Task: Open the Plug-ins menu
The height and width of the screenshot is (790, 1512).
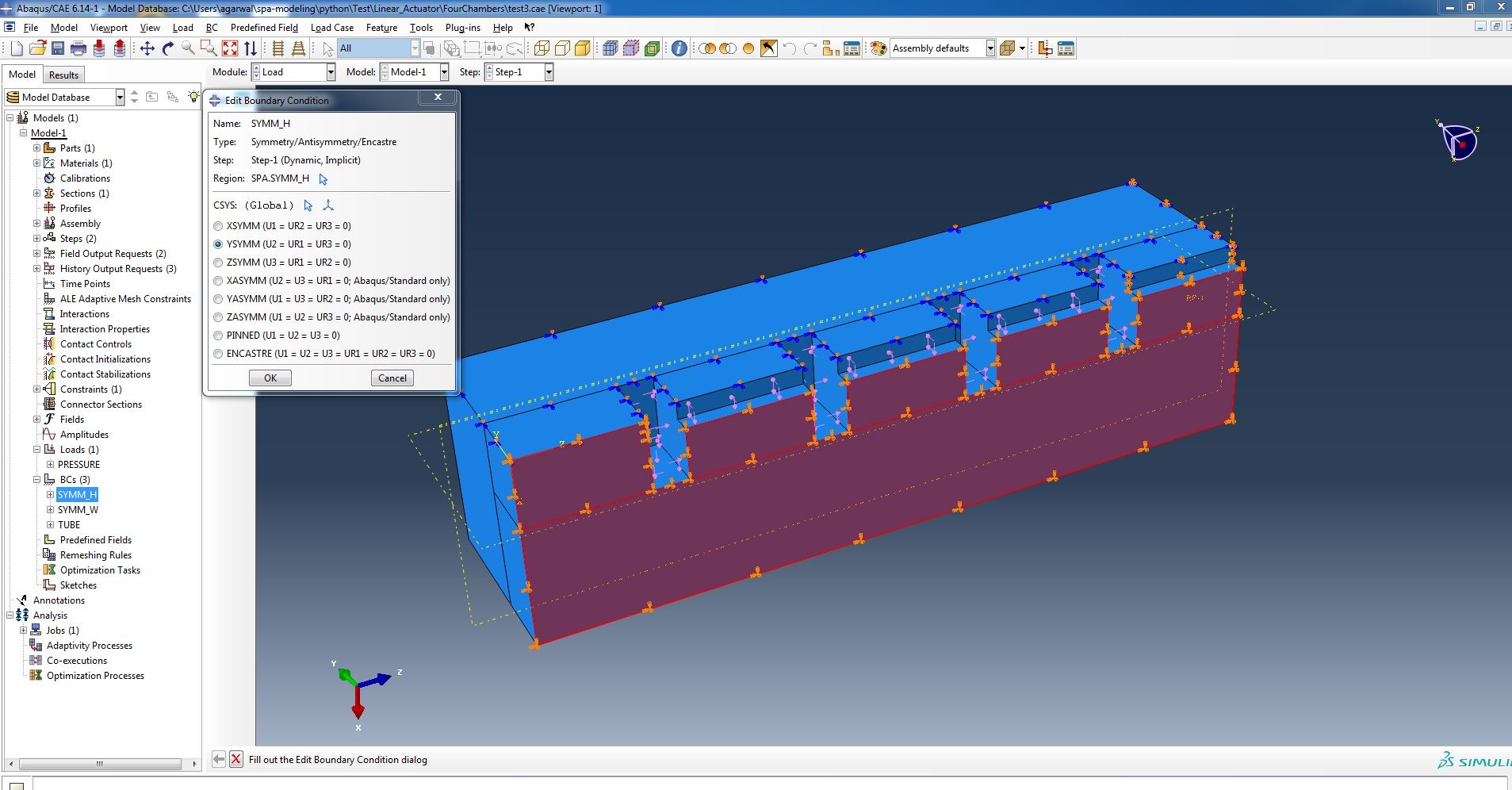Action: [463, 28]
